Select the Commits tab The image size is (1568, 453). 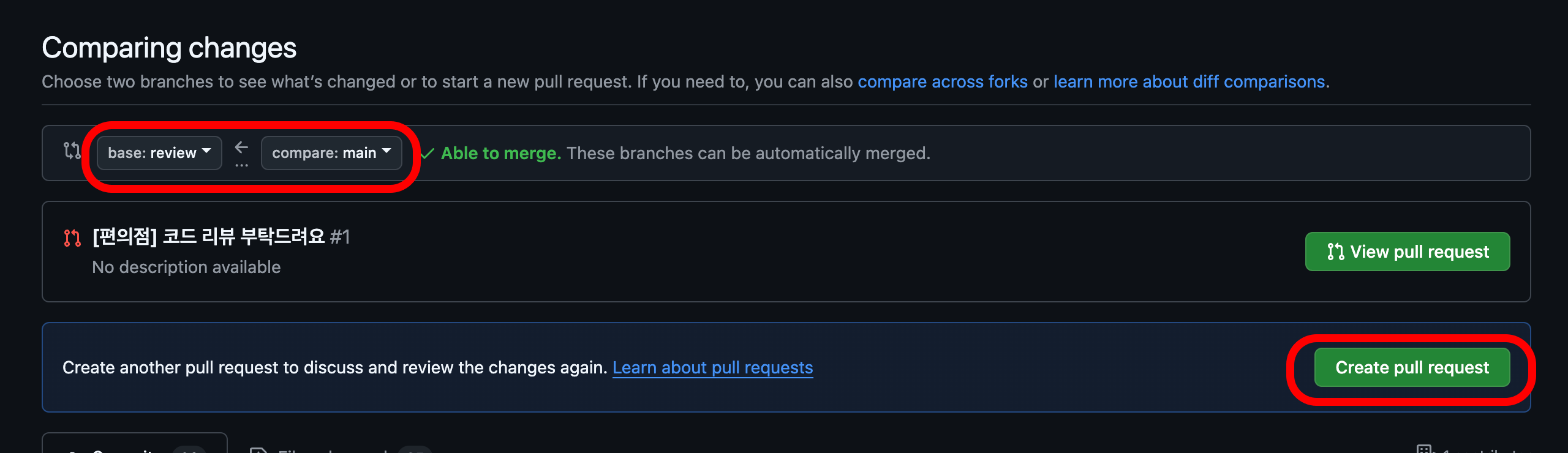[x=135, y=443]
